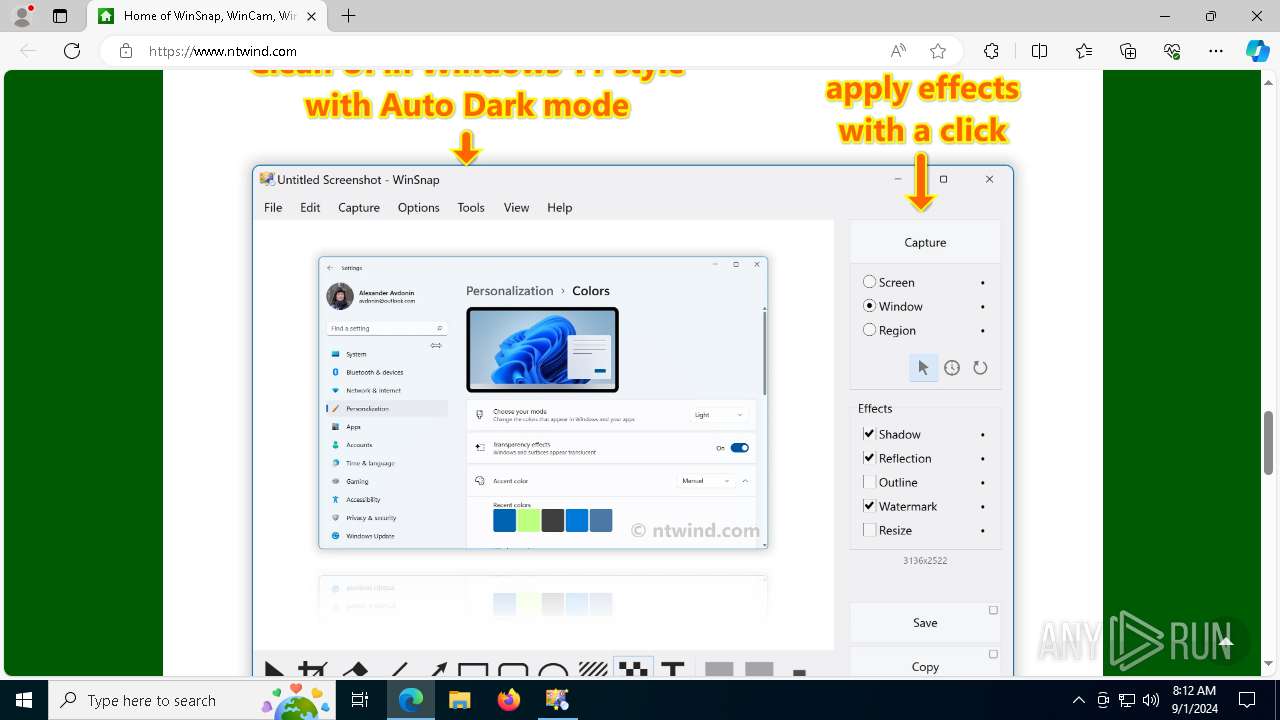This screenshot has height=720, width=1280.
Task: Open the WinSnap Edit menu
Action: [x=310, y=207]
